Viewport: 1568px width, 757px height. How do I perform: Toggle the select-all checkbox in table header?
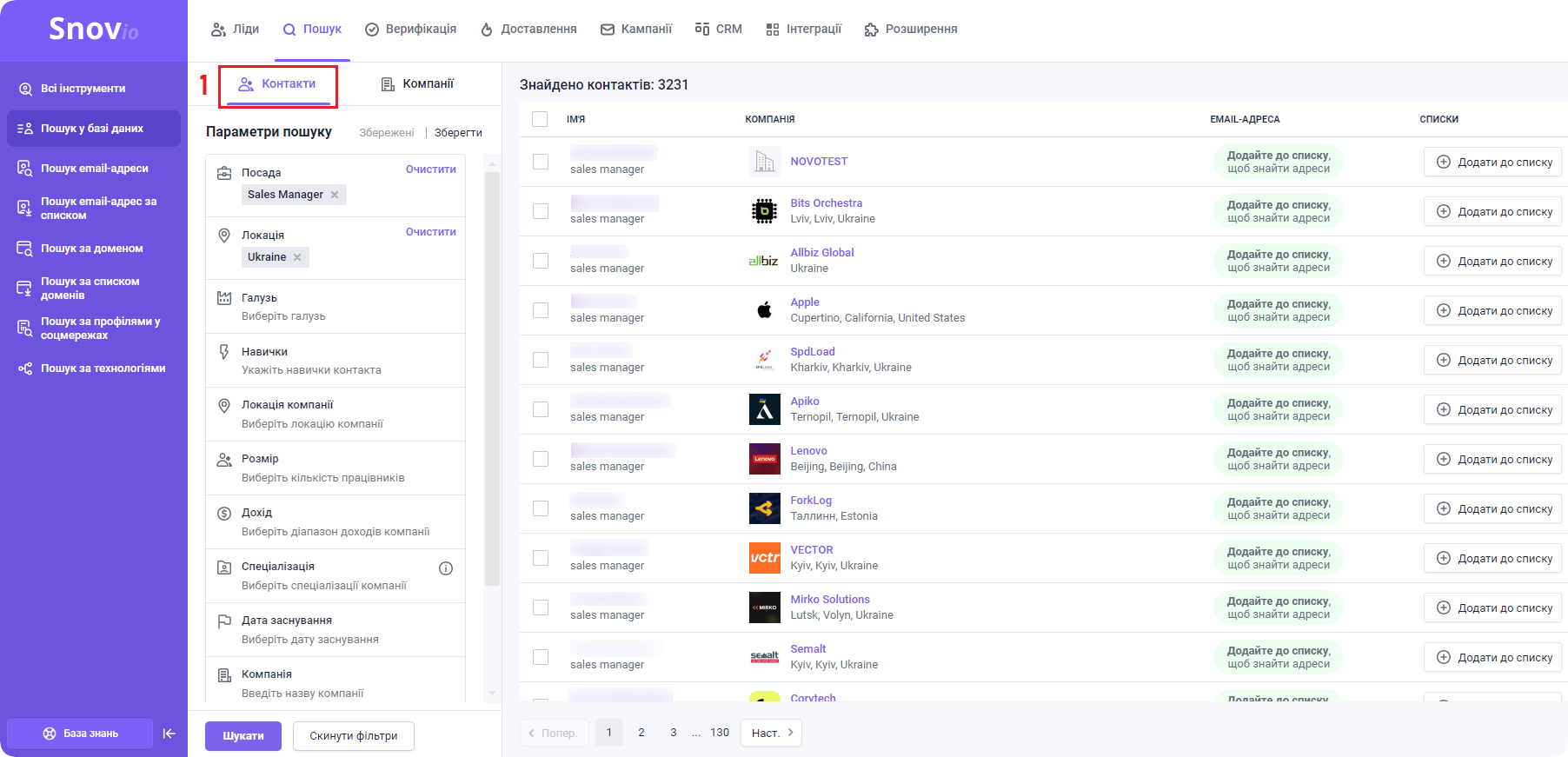[x=540, y=119]
